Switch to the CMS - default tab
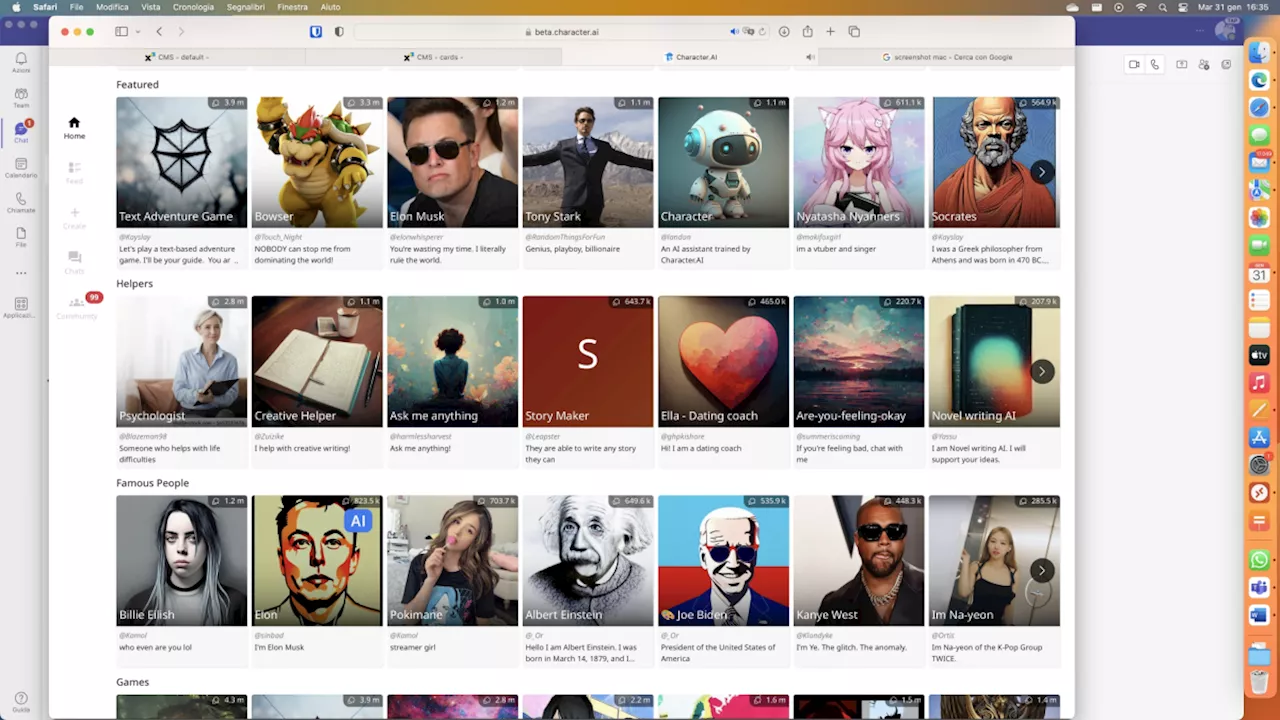The width and height of the screenshot is (1280, 720). pyautogui.click(x=177, y=57)
